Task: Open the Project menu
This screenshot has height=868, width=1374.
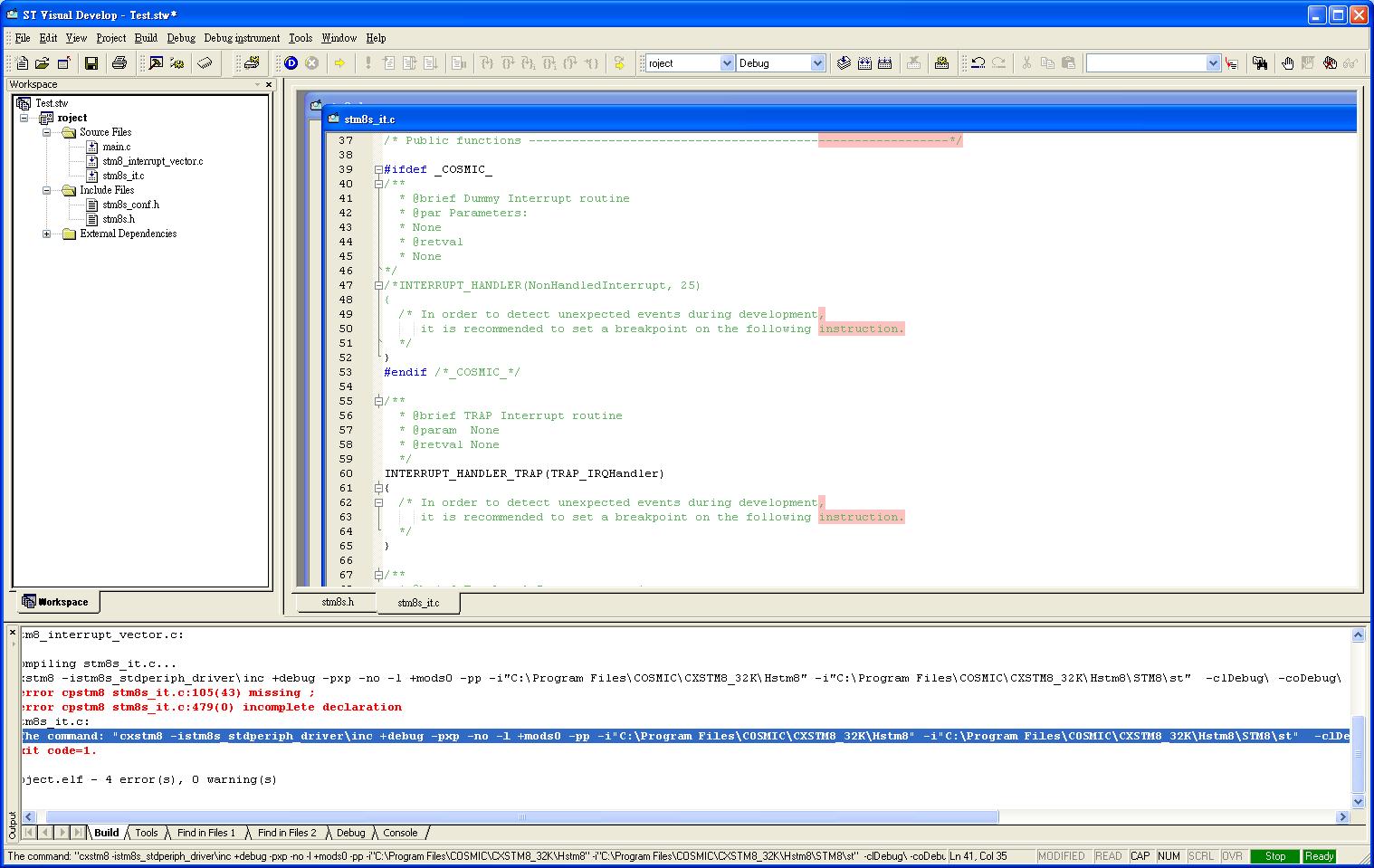Action: point(110,38)
